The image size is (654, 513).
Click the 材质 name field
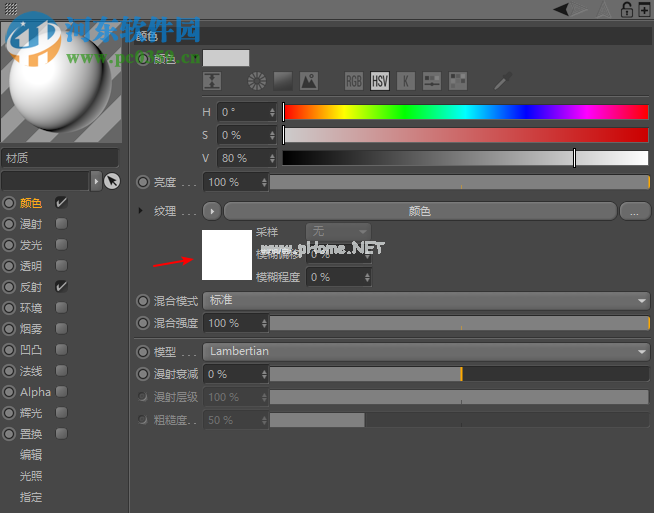click(60, 158)
